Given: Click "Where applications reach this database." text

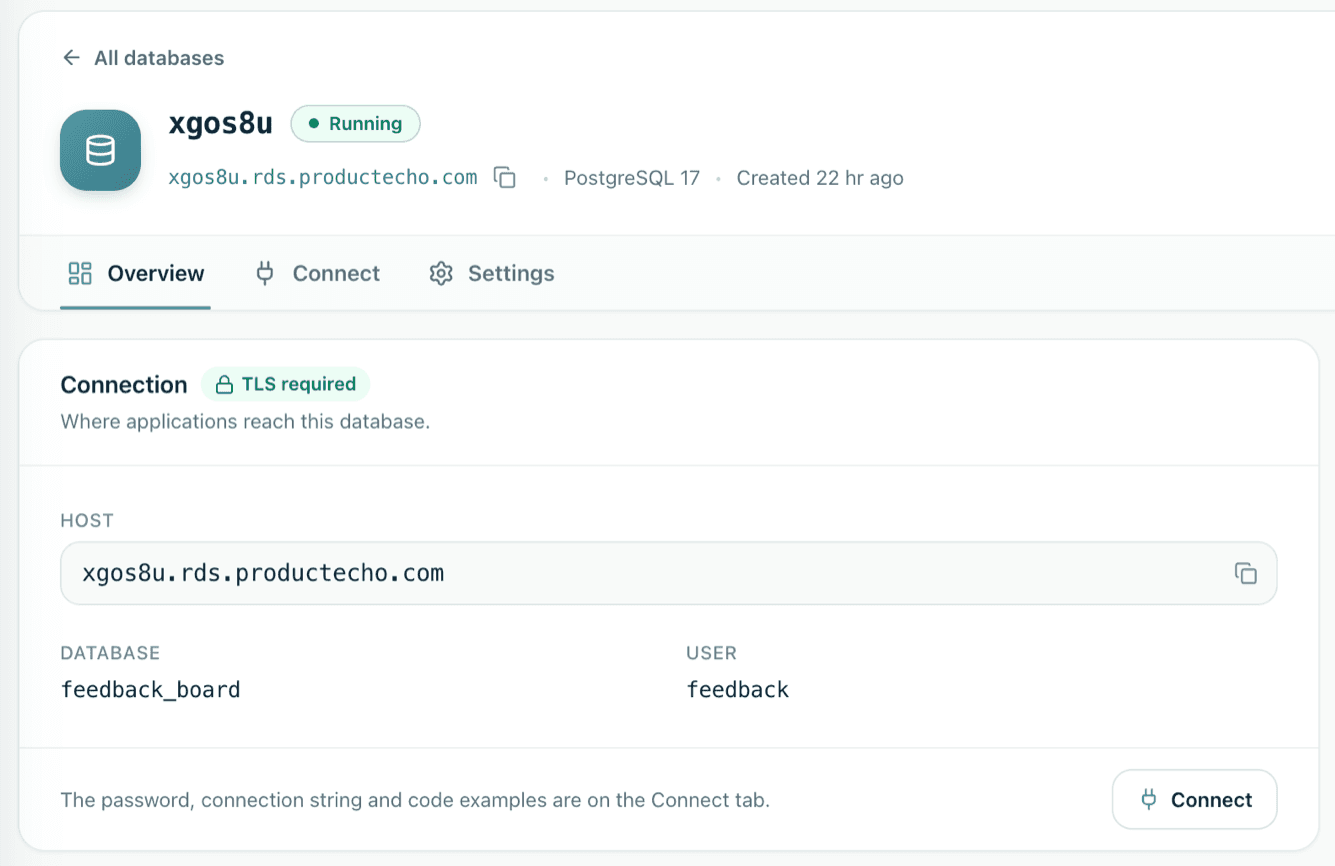Looking at the screenshot, I should point(245,422).
